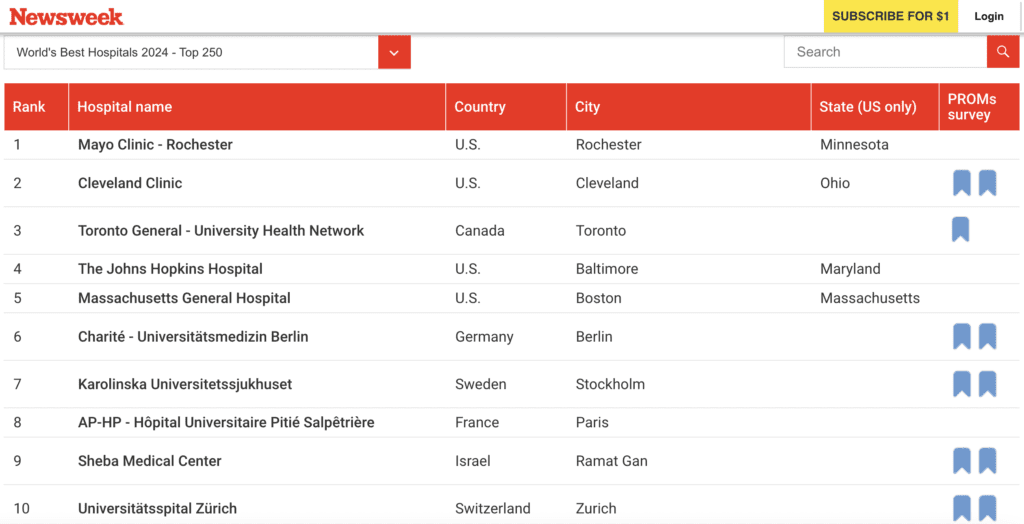Screen dimensions: 1024x524
Task: Click the Canada country cell
Action: pos(480,231)
